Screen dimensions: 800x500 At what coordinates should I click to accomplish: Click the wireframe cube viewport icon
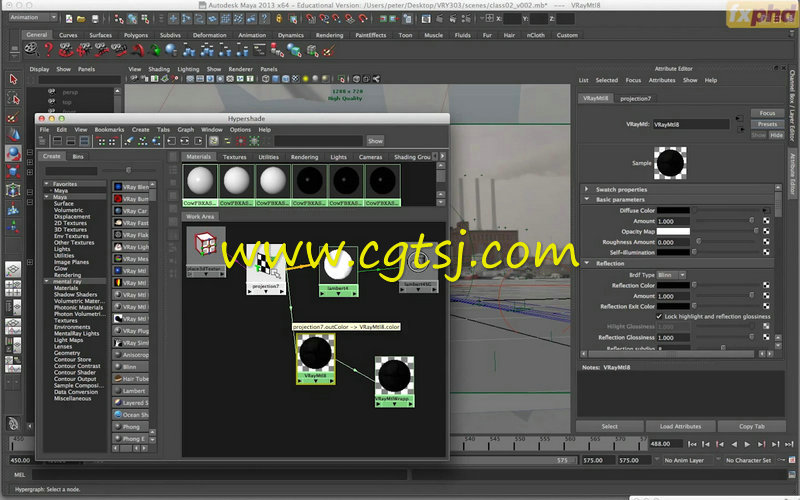click(x=265, y=79)
